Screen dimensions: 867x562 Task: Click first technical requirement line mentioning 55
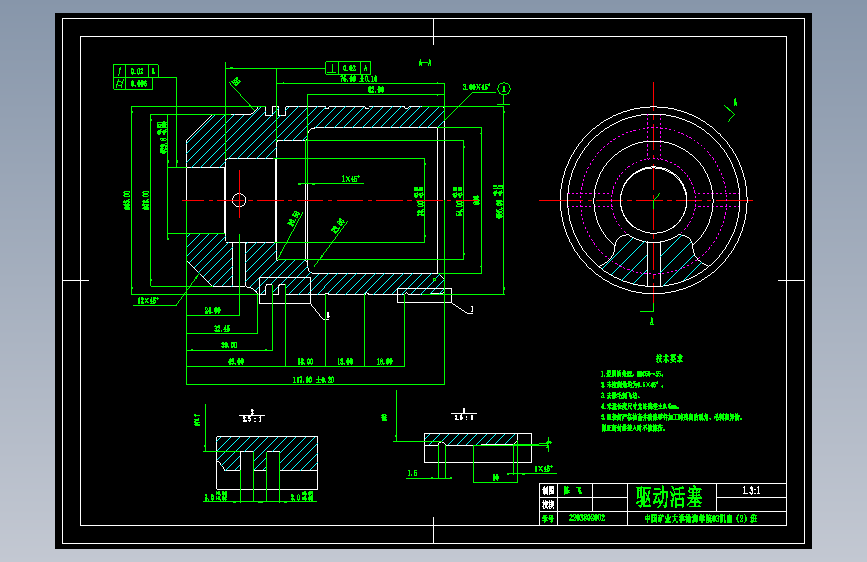click(x=632, y=374)
